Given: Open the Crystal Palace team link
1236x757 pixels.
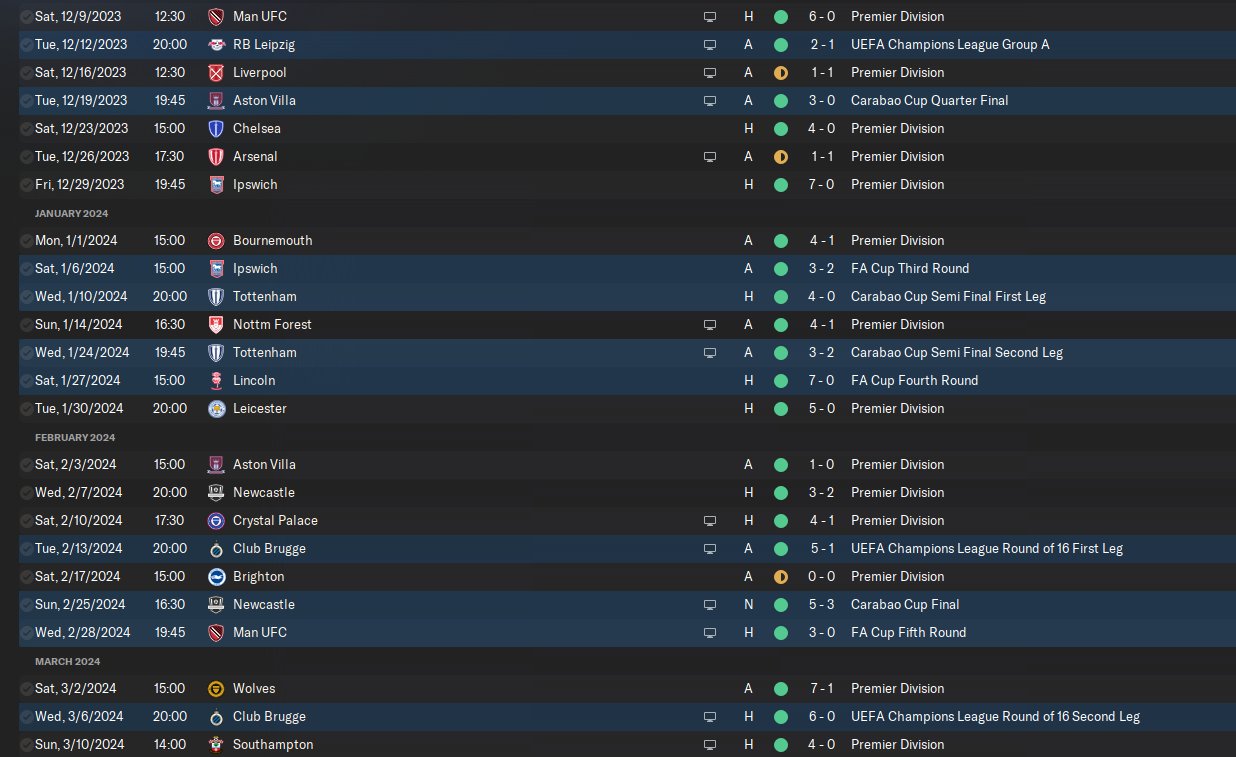Looking at the screenshot, I should 275,521.
